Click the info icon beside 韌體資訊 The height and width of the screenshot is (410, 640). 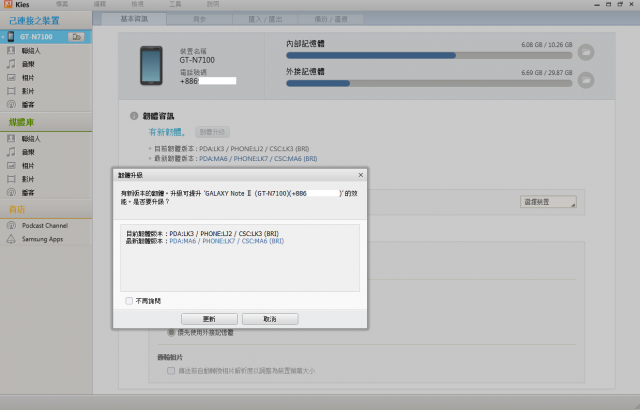coord(134,116)
